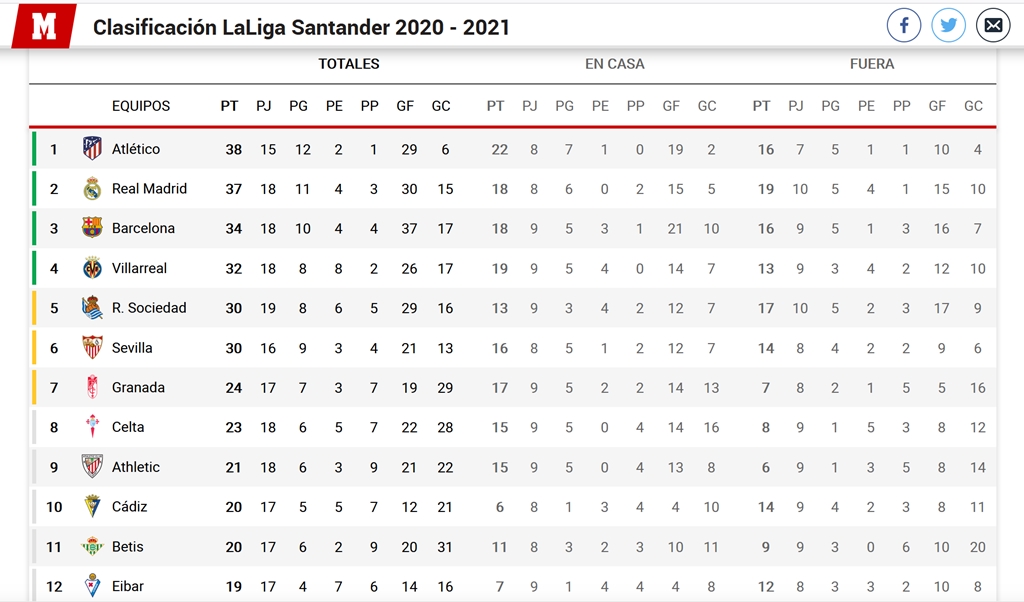Open the Athletic team link
The image size is (1024, 602).
click(x=136, y=467)
